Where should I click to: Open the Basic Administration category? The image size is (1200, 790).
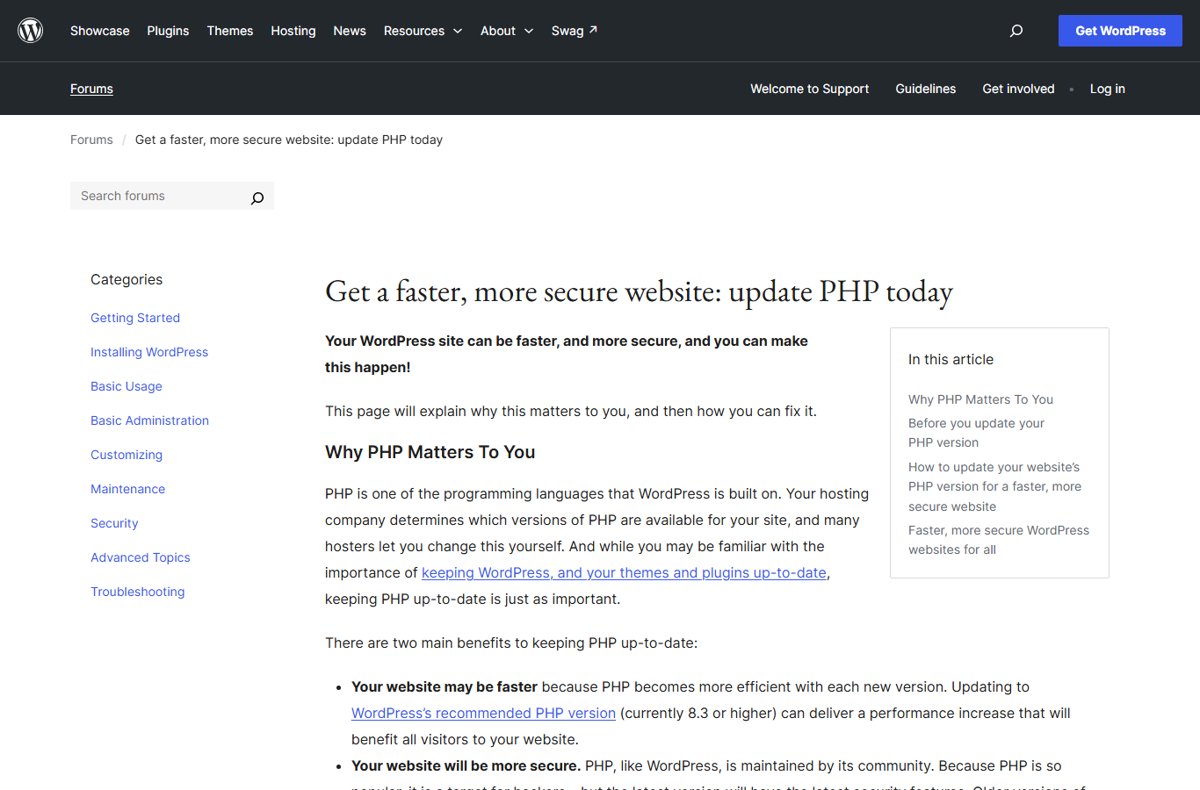click(x=150, y=421)
